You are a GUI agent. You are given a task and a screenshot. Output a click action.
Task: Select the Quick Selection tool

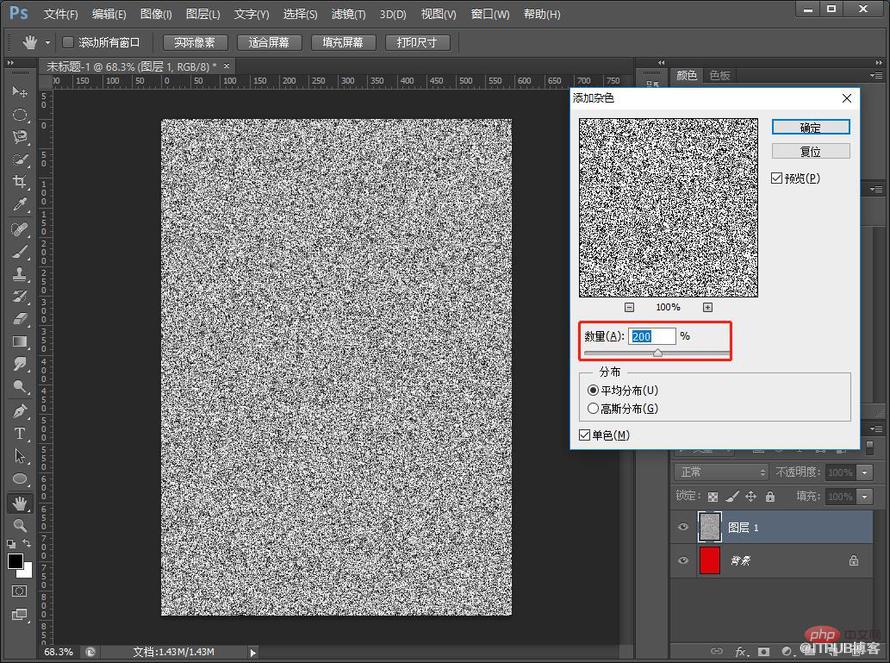(x=20, y=160)
